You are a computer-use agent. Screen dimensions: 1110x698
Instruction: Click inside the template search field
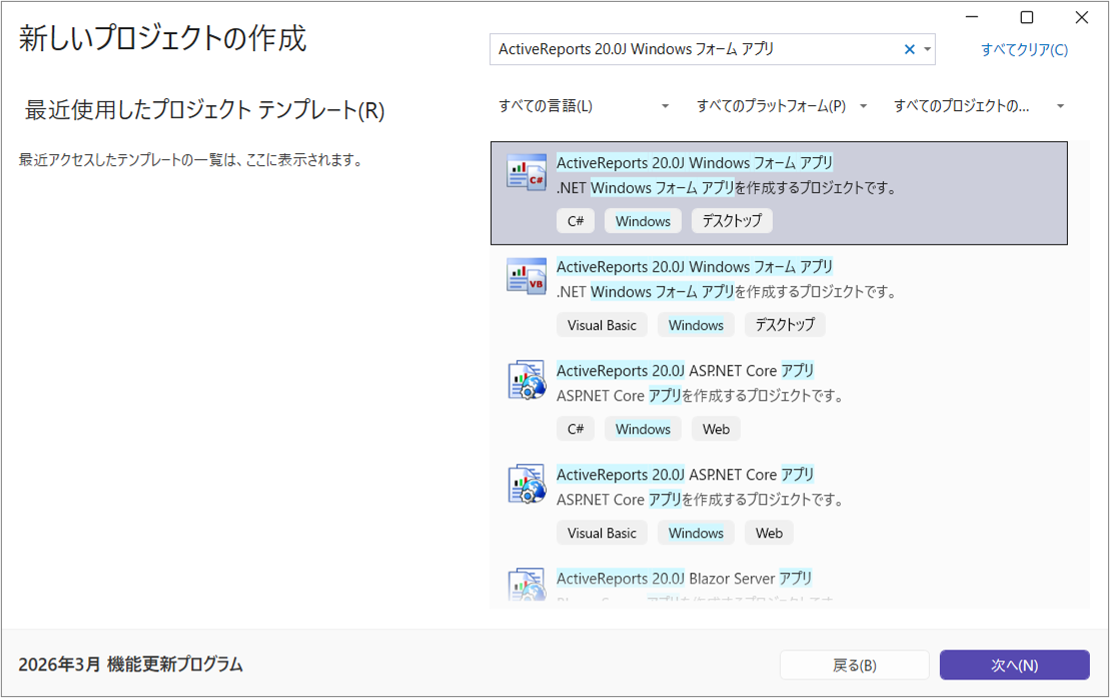pyautogui.click(x=690, y=49)
